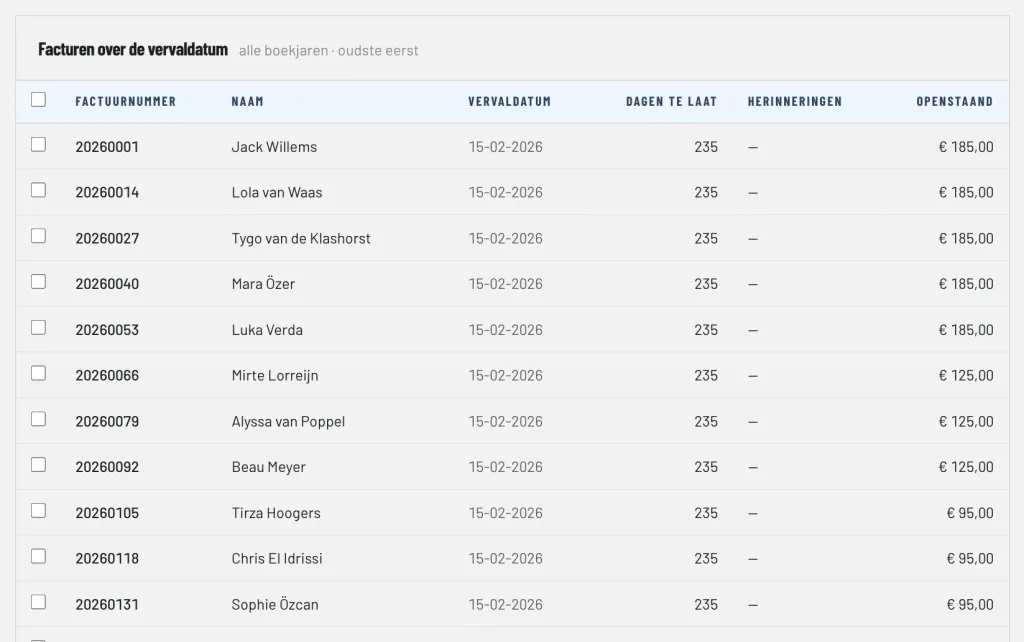
Task: Select Chris El Idrissi's checkbox
Action: pyautogui.click(x=39, y=556)
